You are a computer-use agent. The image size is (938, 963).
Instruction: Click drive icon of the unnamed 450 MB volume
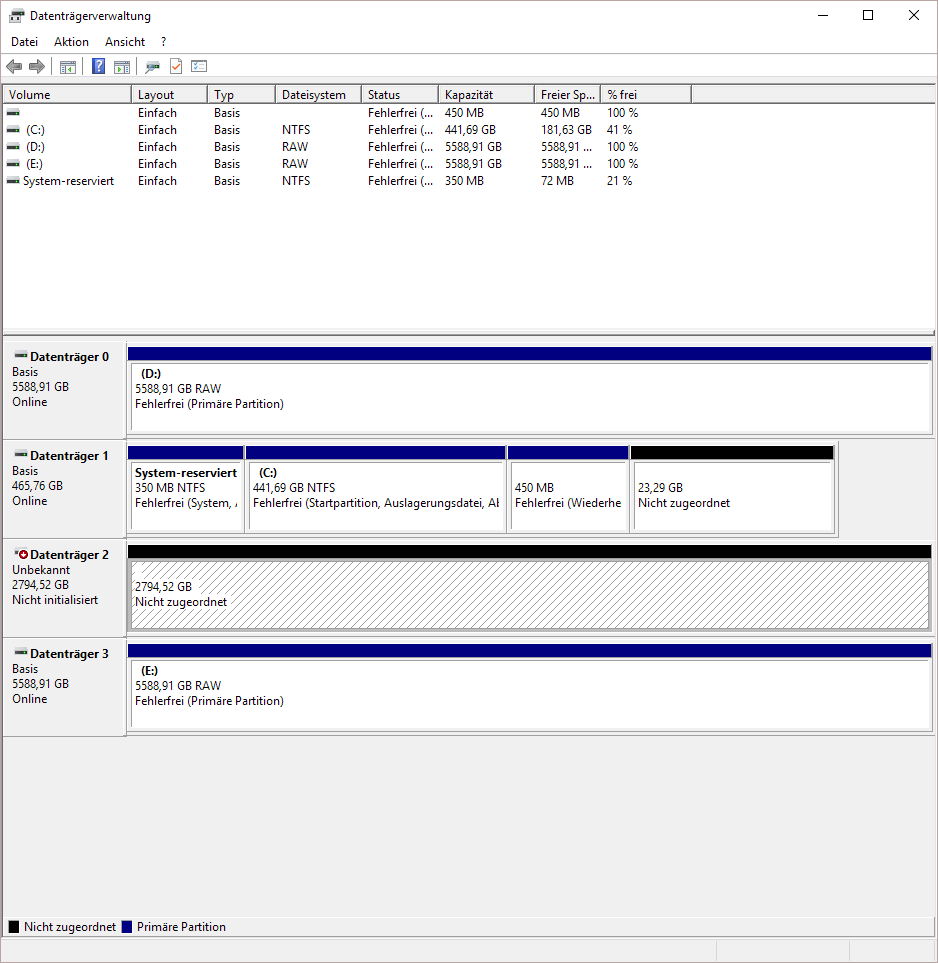tap(13, 112)
